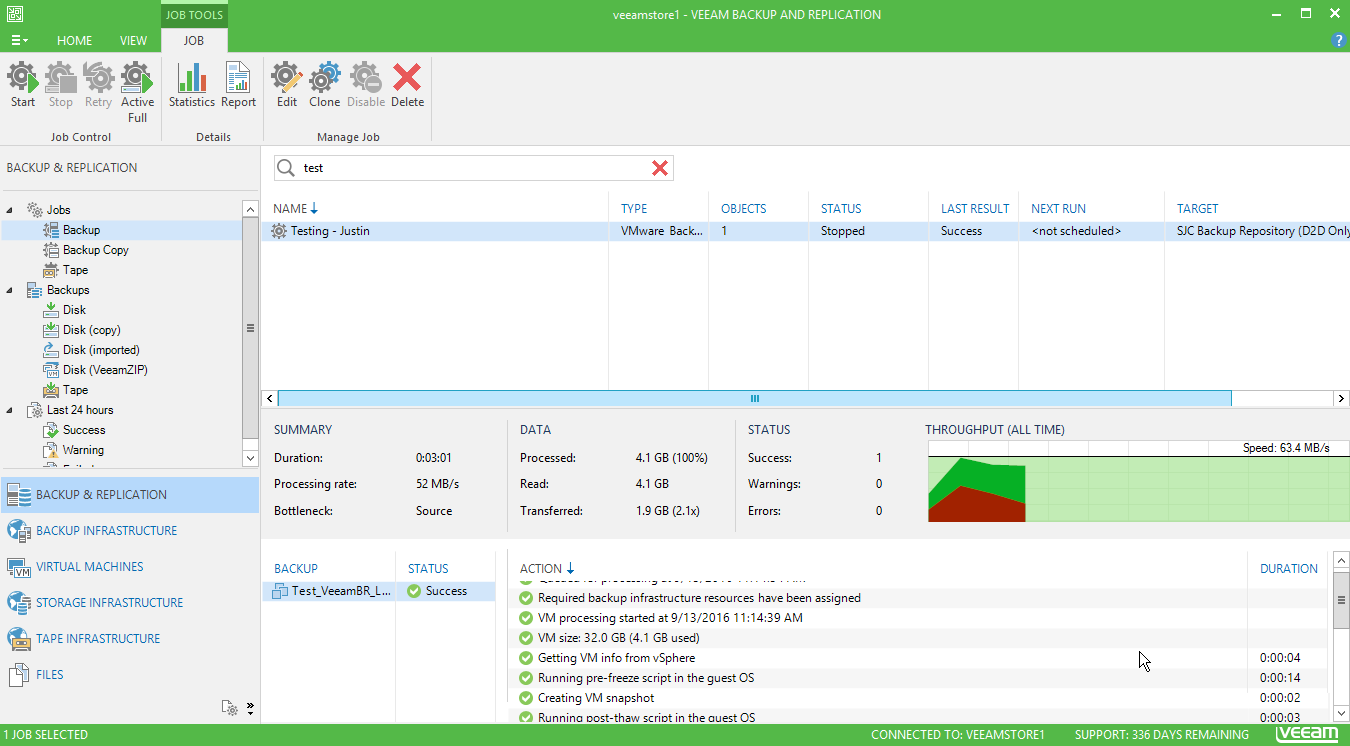Edit the Testing - Justin job

coord(286,85)
